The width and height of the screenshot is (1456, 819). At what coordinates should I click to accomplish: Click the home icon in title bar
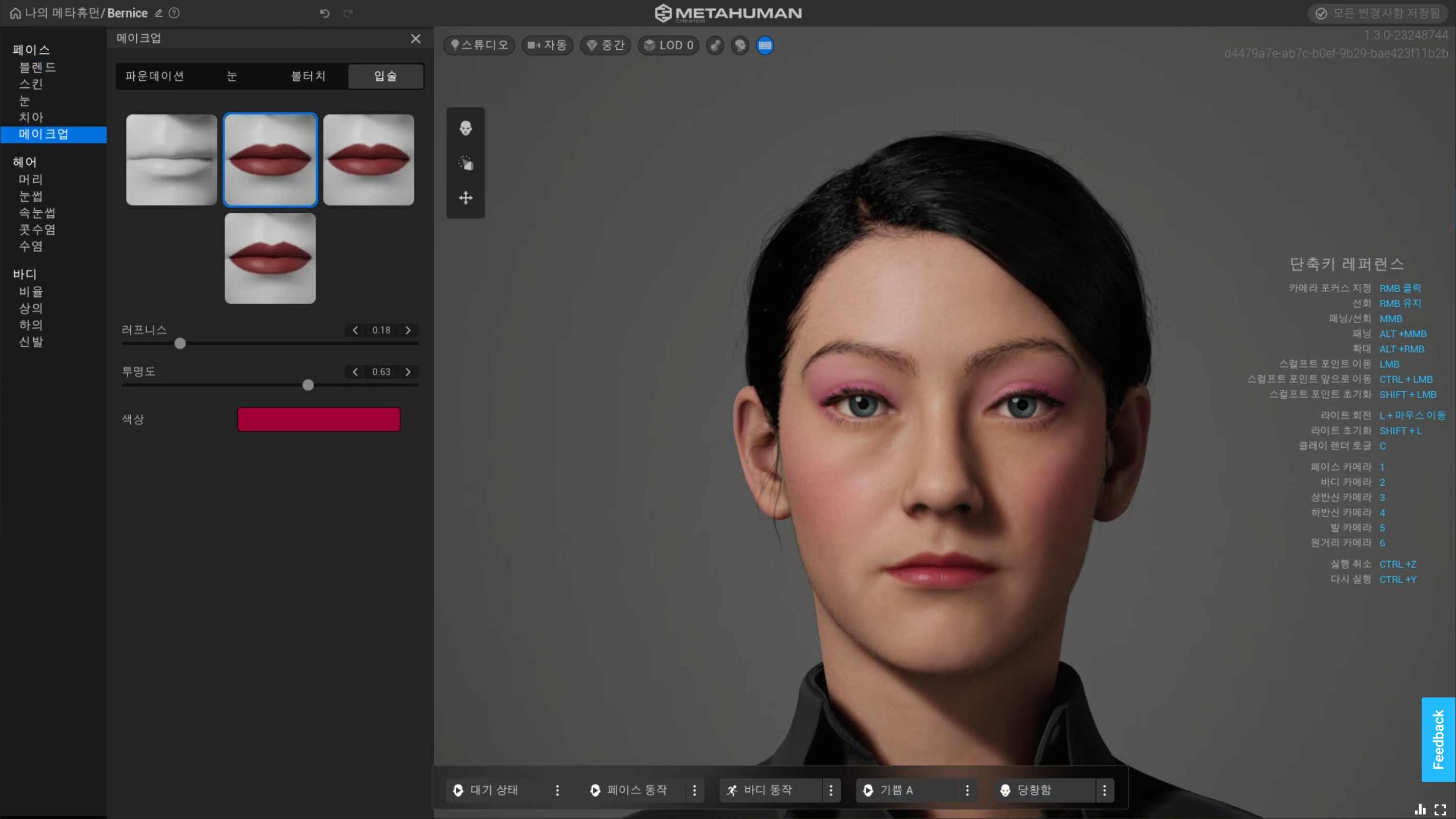pos(15,13)
